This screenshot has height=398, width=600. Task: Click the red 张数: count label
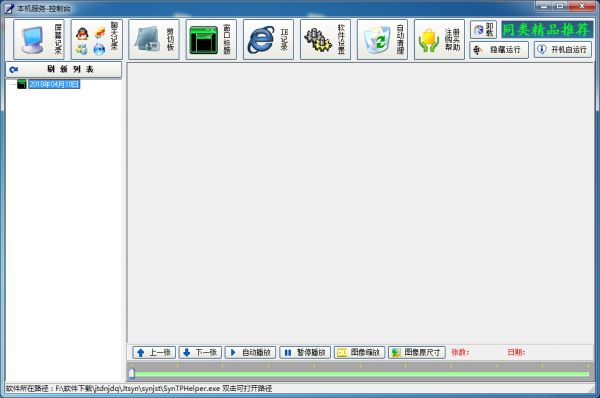460,352
